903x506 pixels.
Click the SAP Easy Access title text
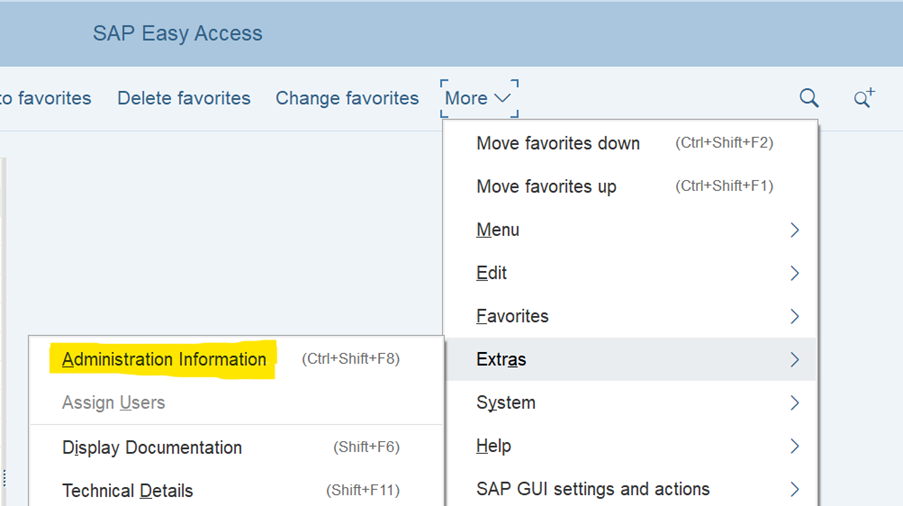click(x=177, y=33)
